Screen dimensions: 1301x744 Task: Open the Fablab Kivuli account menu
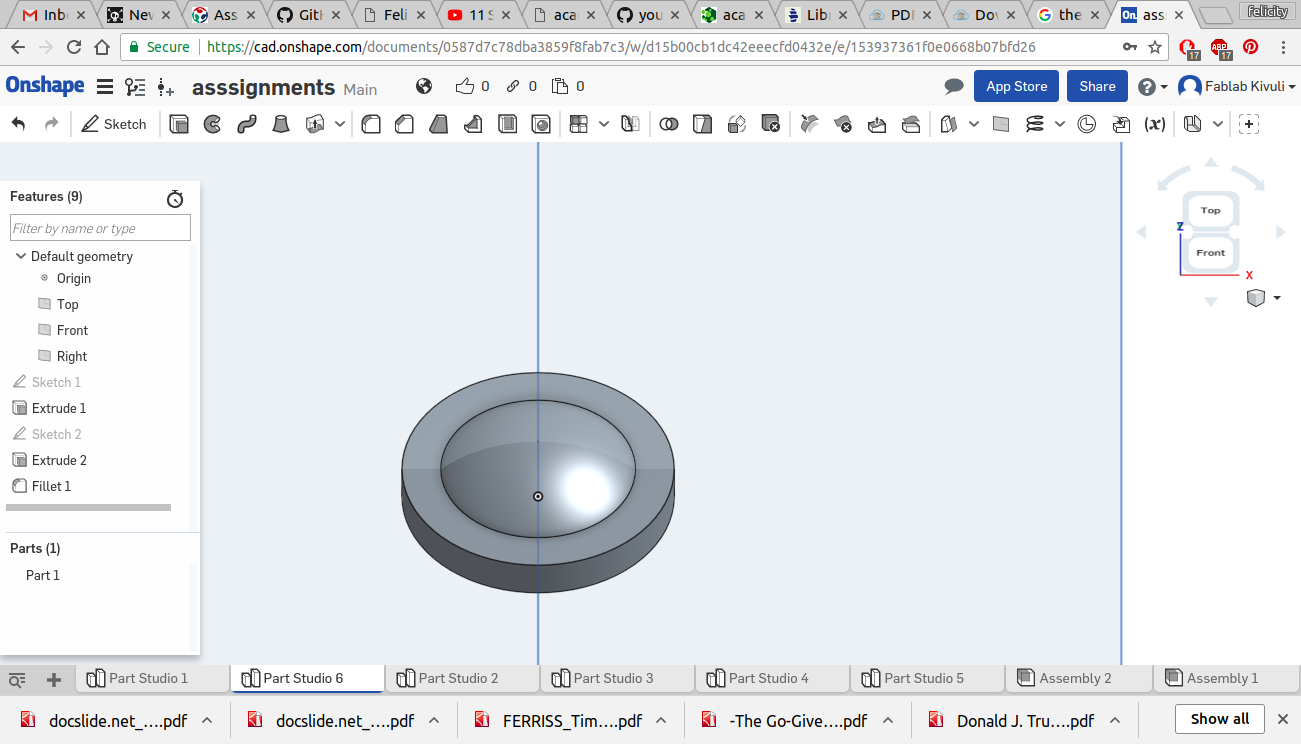tap(1237, 87)
